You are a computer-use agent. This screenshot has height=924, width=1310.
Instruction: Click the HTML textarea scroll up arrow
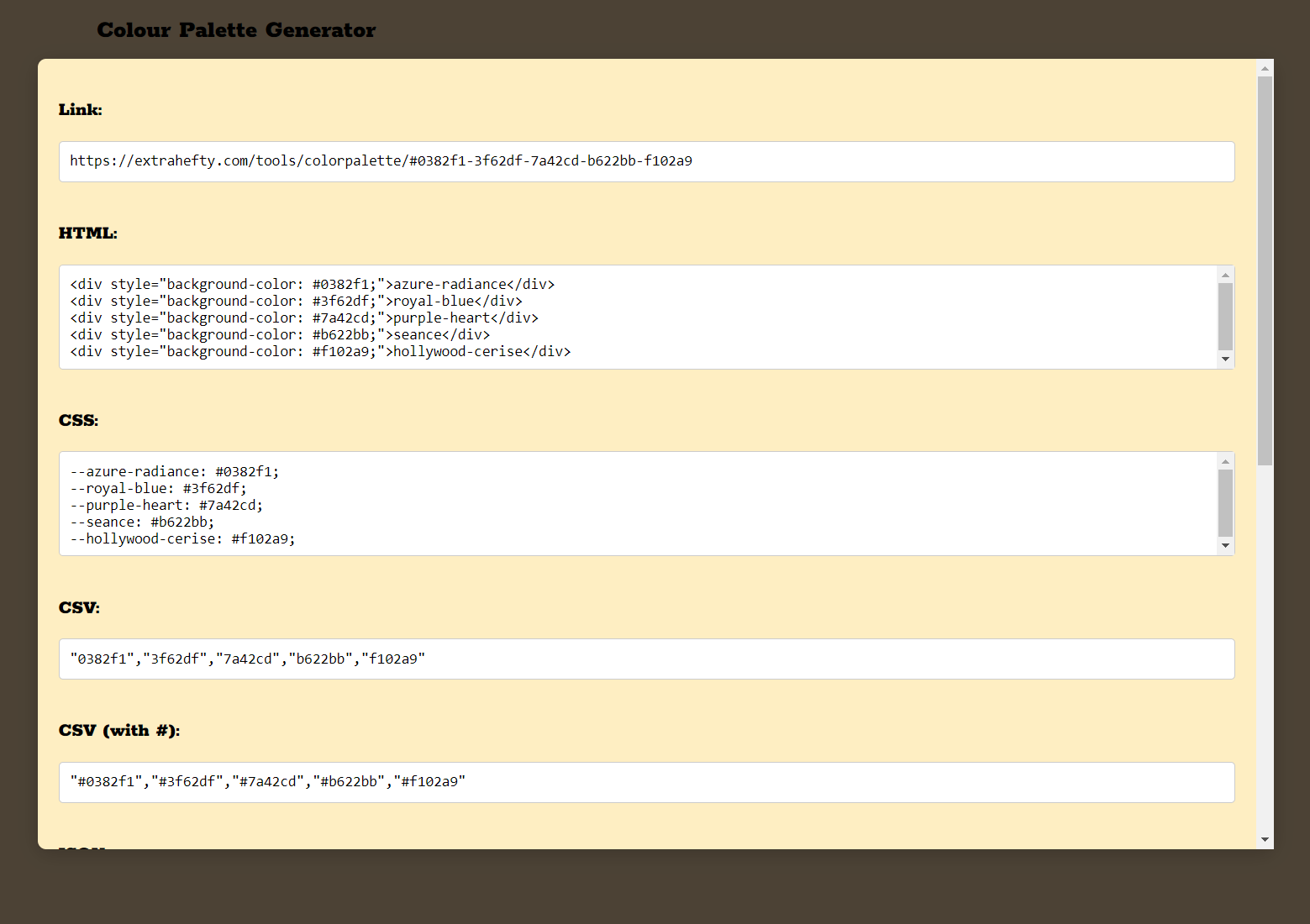pos(1225,275)
